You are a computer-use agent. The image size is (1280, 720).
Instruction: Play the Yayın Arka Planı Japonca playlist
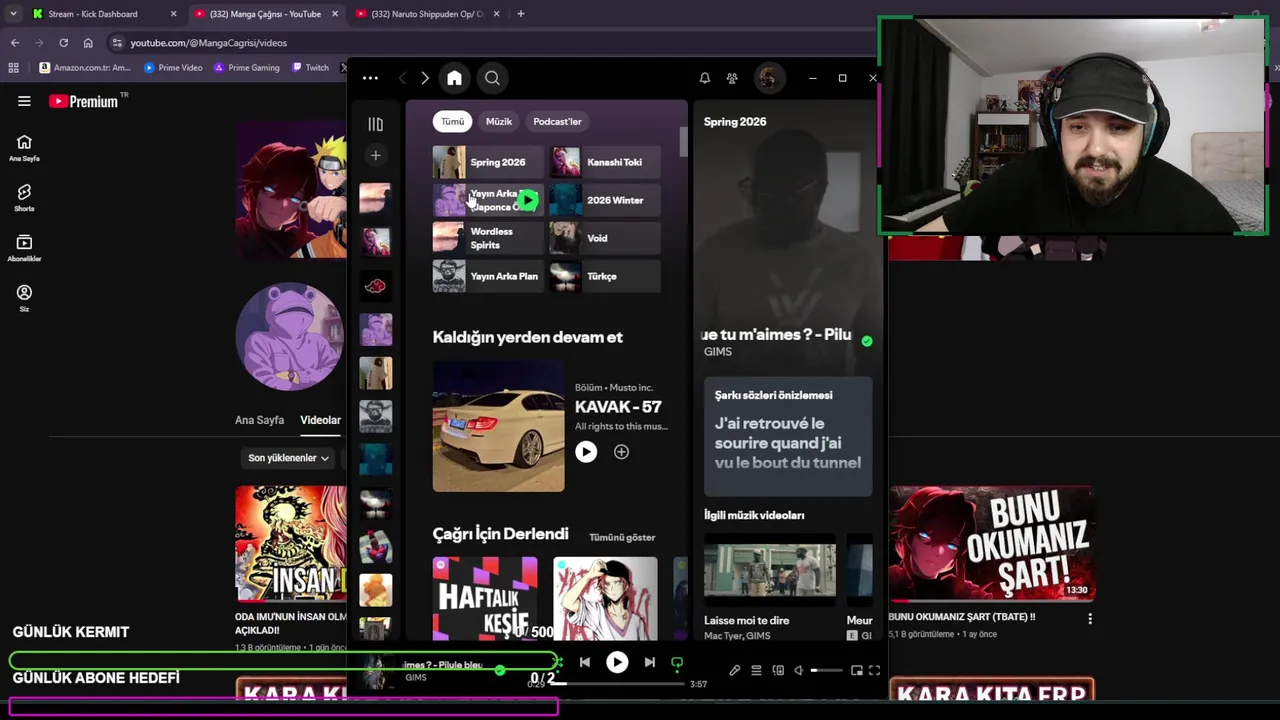[x=526, y=200]
